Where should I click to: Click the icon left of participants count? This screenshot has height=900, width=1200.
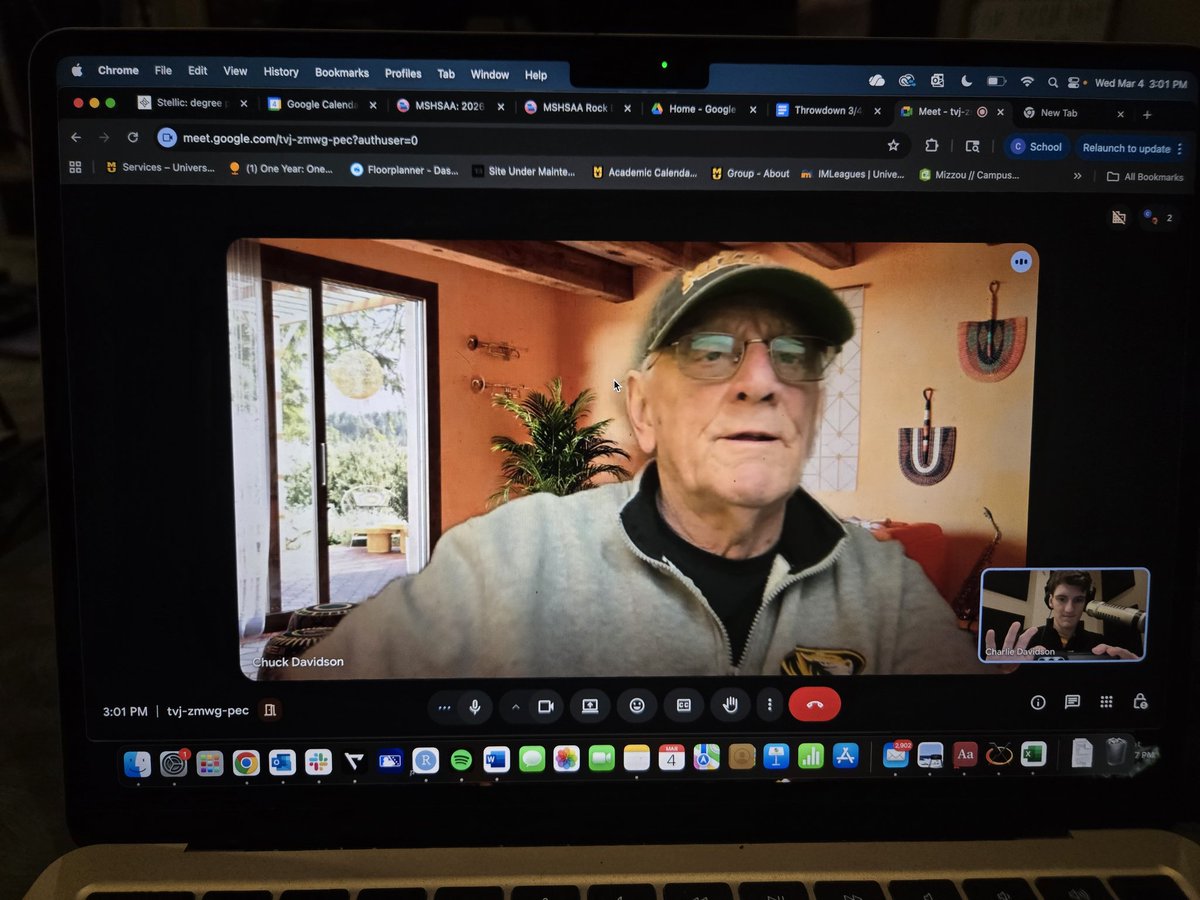(x=1119, y=217)
